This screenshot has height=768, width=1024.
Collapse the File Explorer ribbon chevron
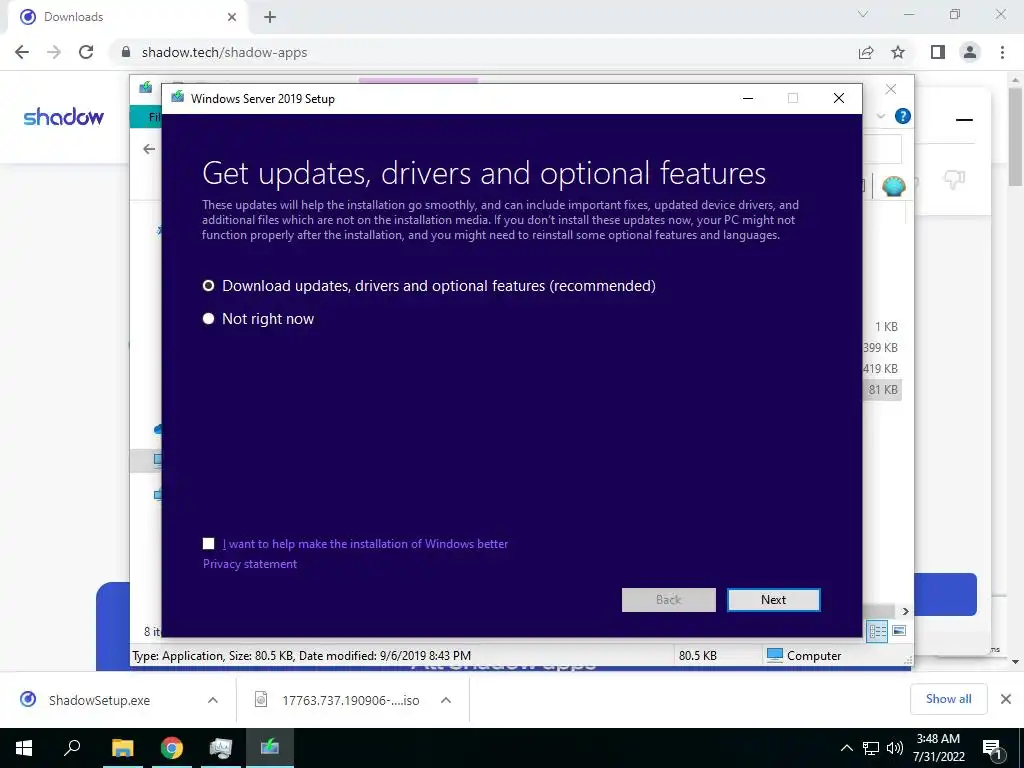tap(881, 116)
